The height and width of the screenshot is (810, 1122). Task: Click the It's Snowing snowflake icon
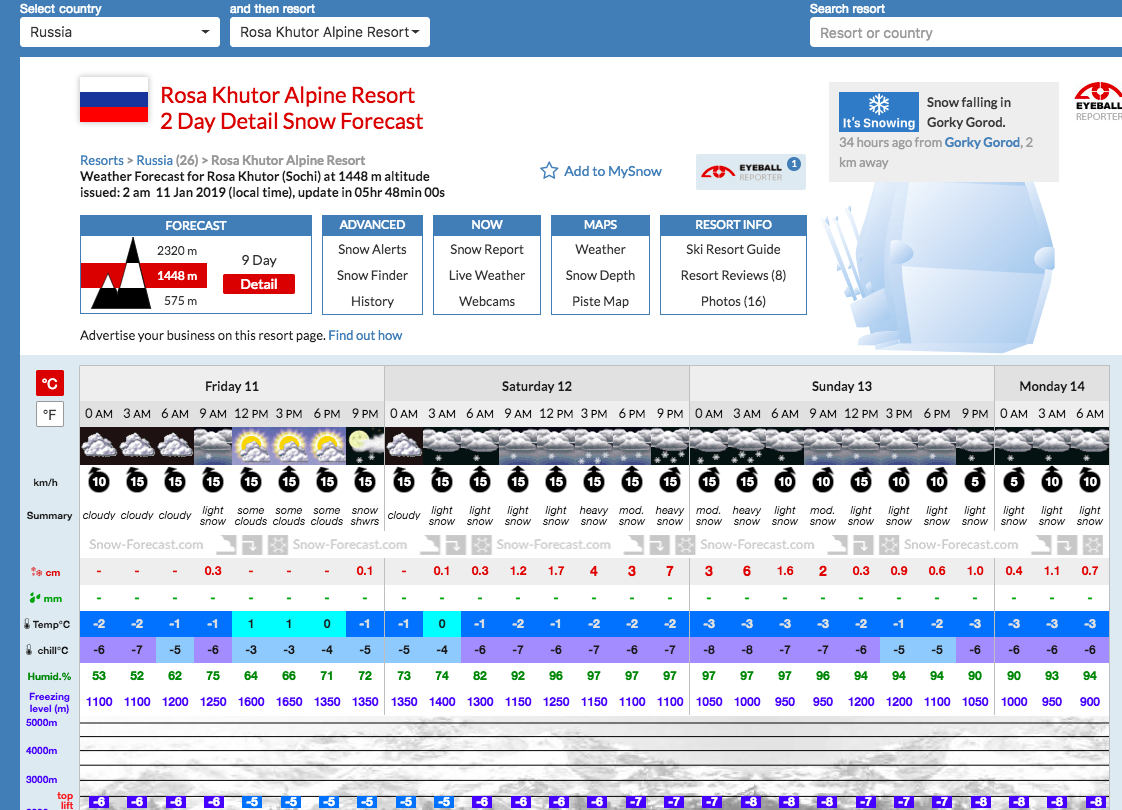tap(879, 104)
